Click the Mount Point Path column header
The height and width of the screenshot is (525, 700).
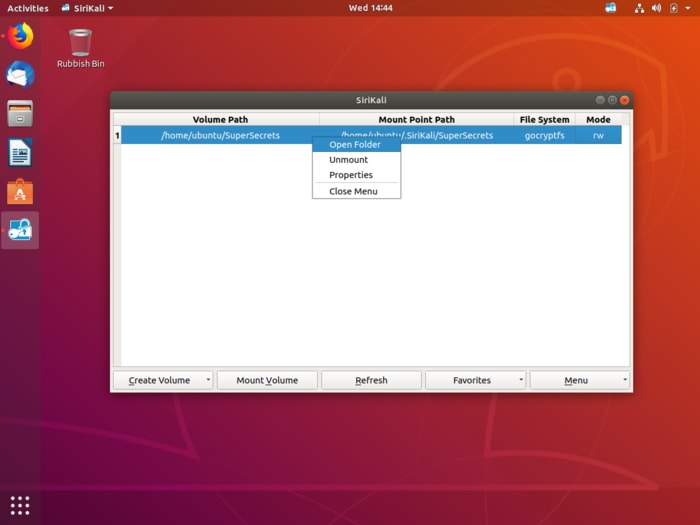[417, 120]
